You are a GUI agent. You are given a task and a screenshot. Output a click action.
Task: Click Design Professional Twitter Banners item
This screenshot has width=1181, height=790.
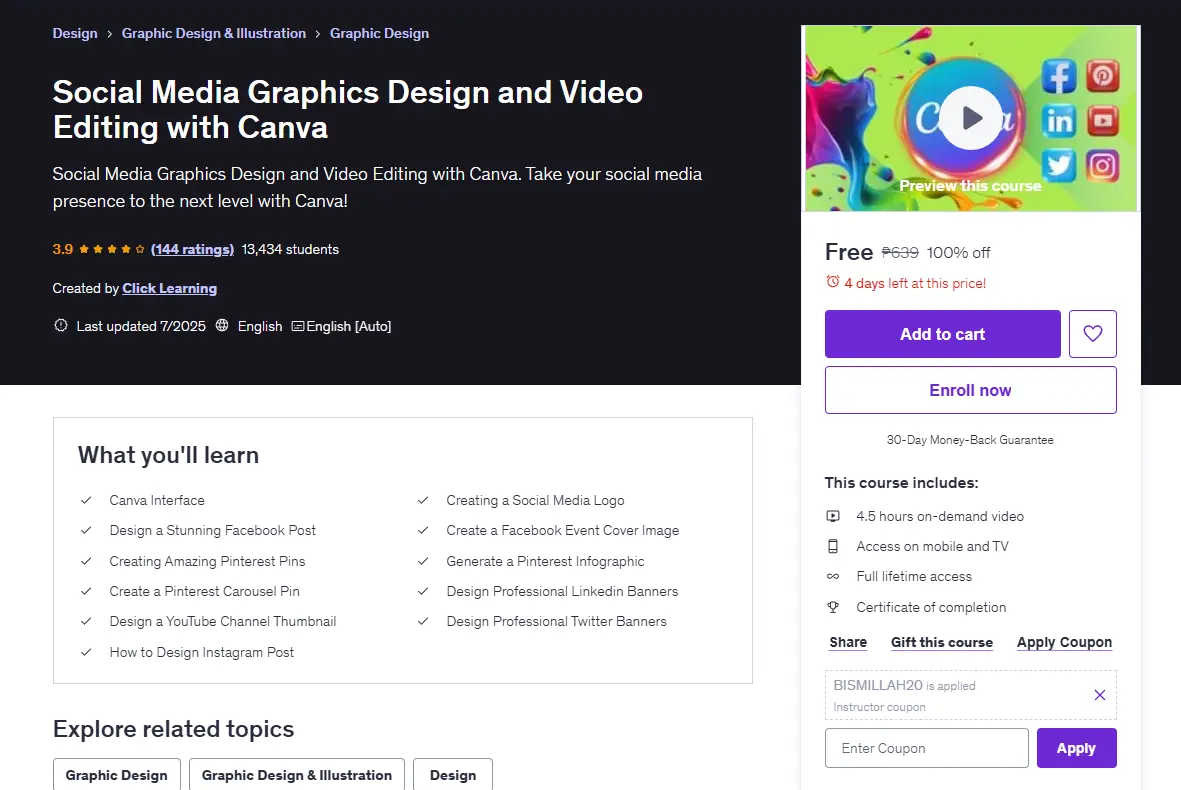coord(557,621)
